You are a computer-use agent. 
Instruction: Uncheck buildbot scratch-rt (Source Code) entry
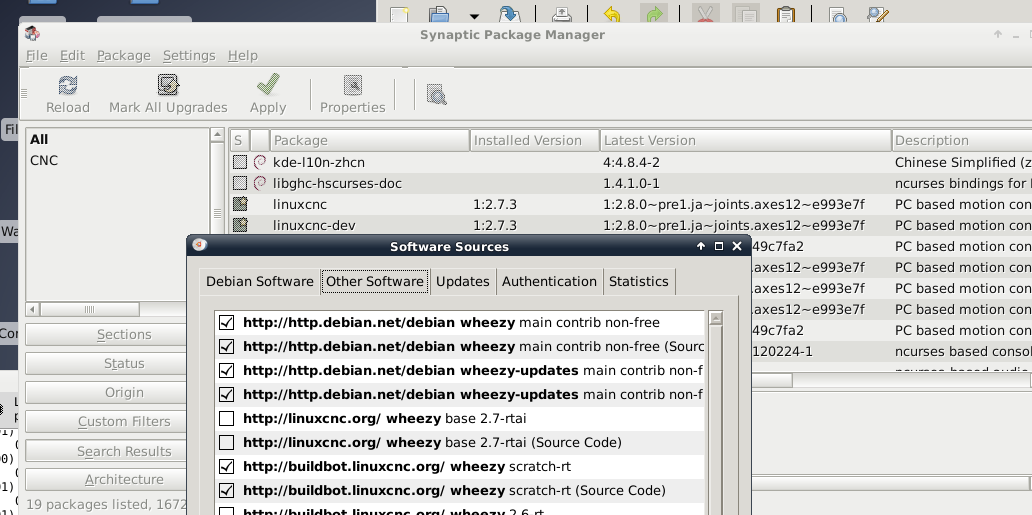click(226, 490)
